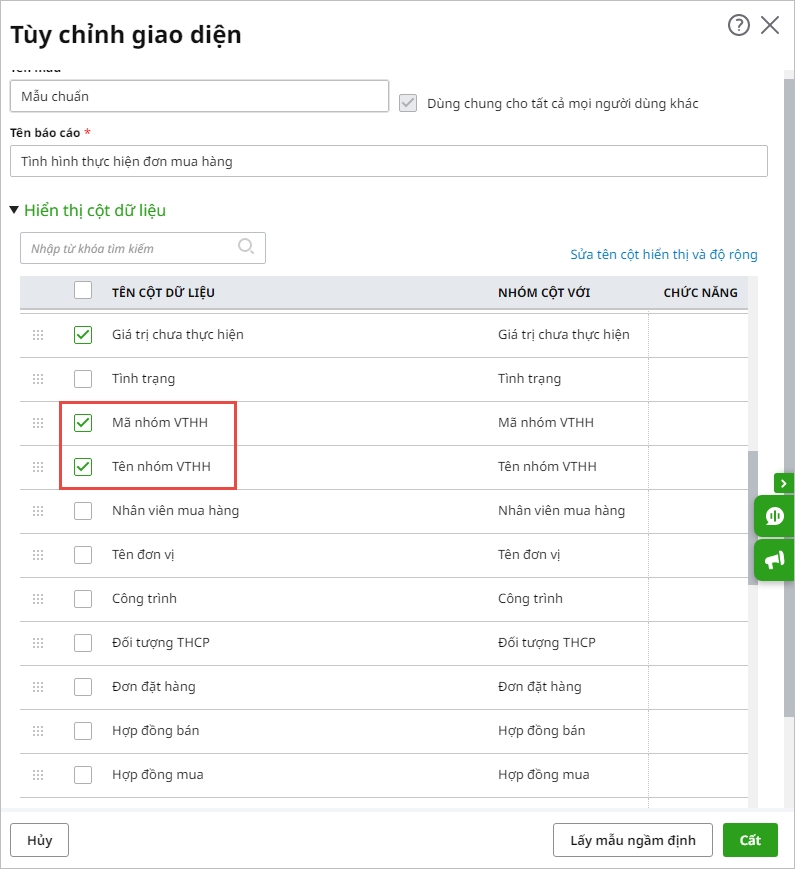Click drag handle beside Hợp đồng mua
795x869 pixels.
pos(38,775)
